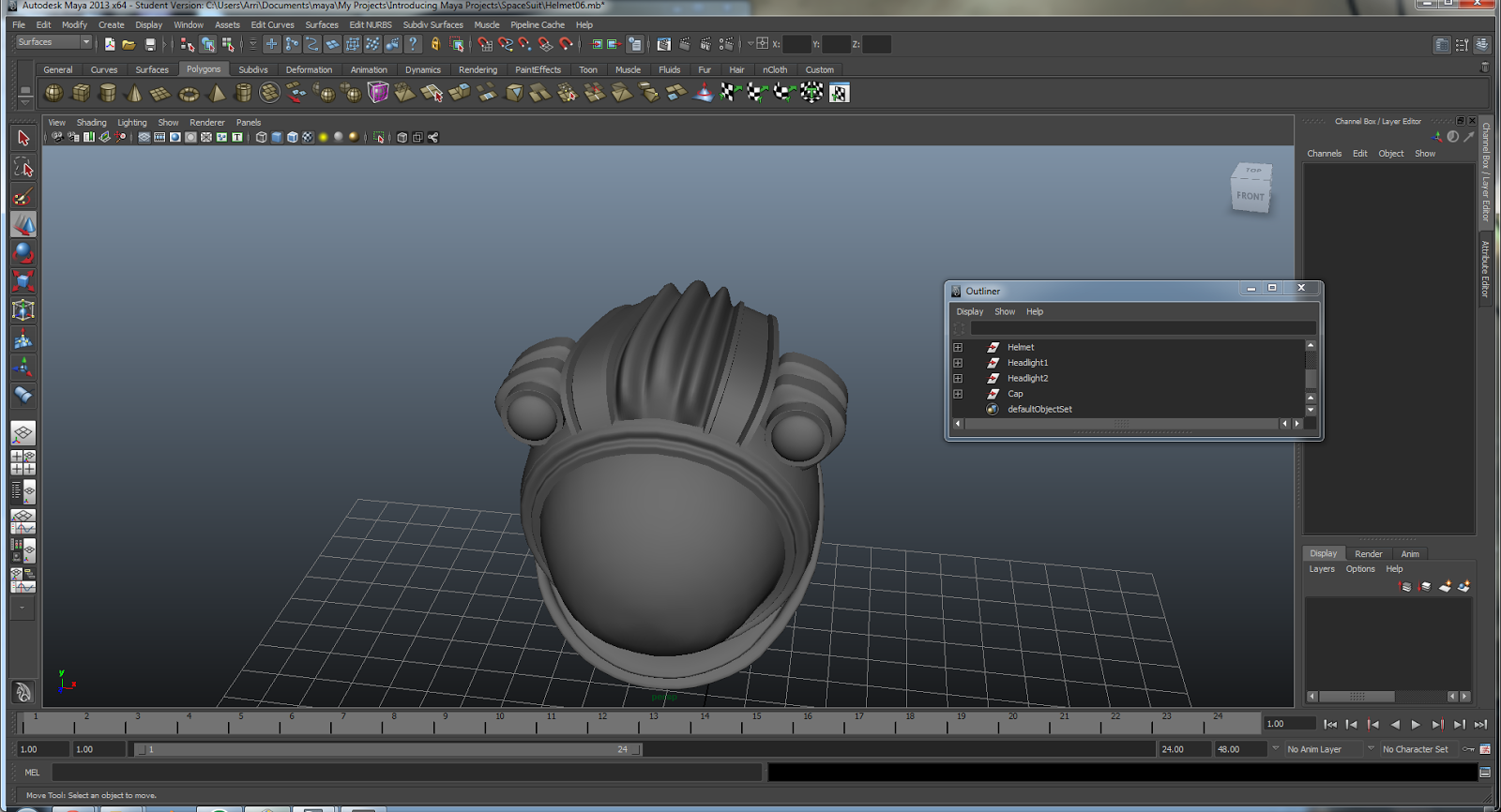Toggle Film Gate display in viewport

pos(160,137)
